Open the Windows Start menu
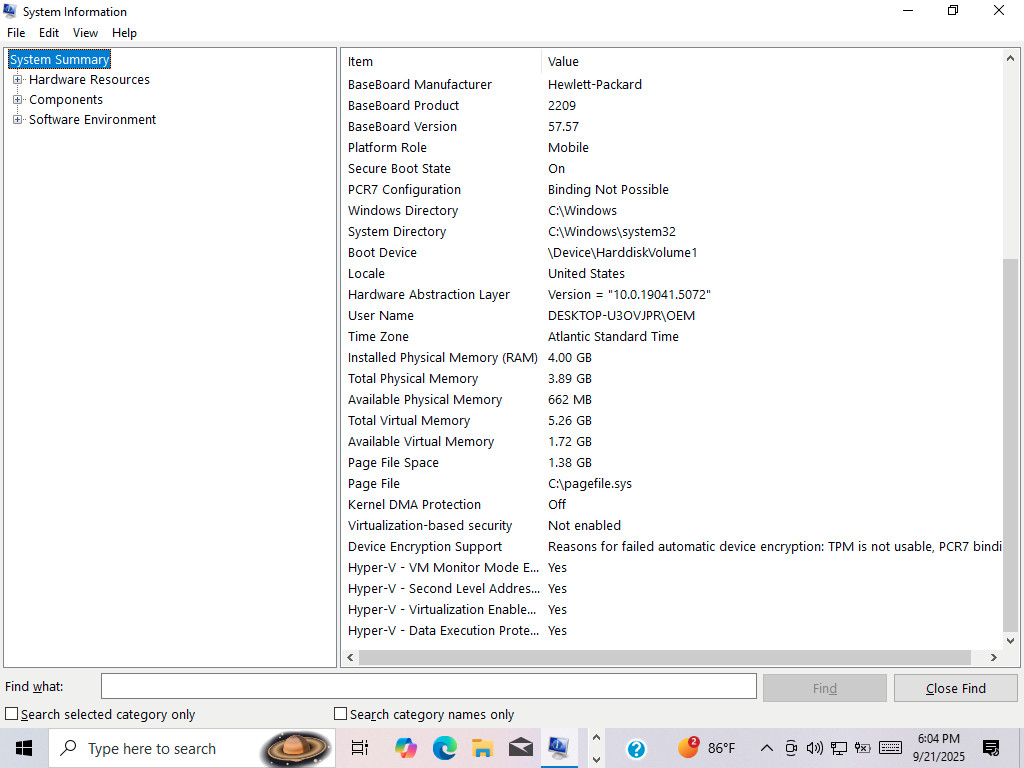 pos(24,748)
